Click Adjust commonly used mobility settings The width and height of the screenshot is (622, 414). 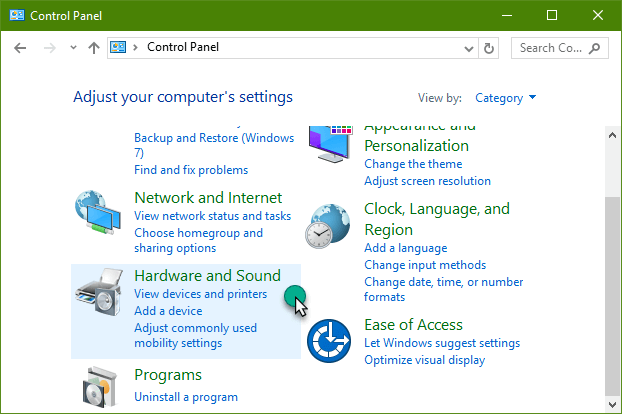pyautogui.click(x=196, y=335)
